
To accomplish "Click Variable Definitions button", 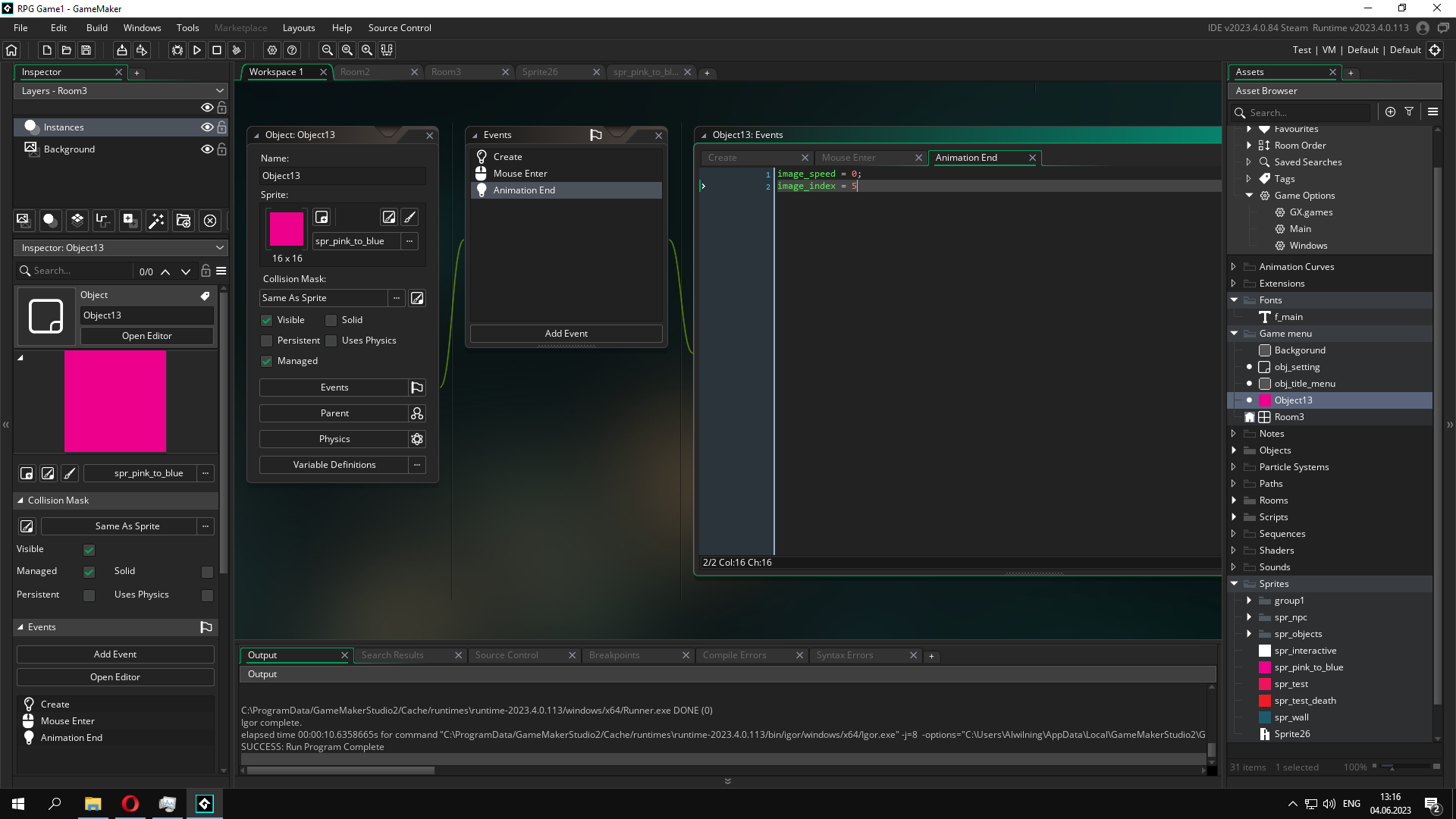I will [x=334, y=465].
